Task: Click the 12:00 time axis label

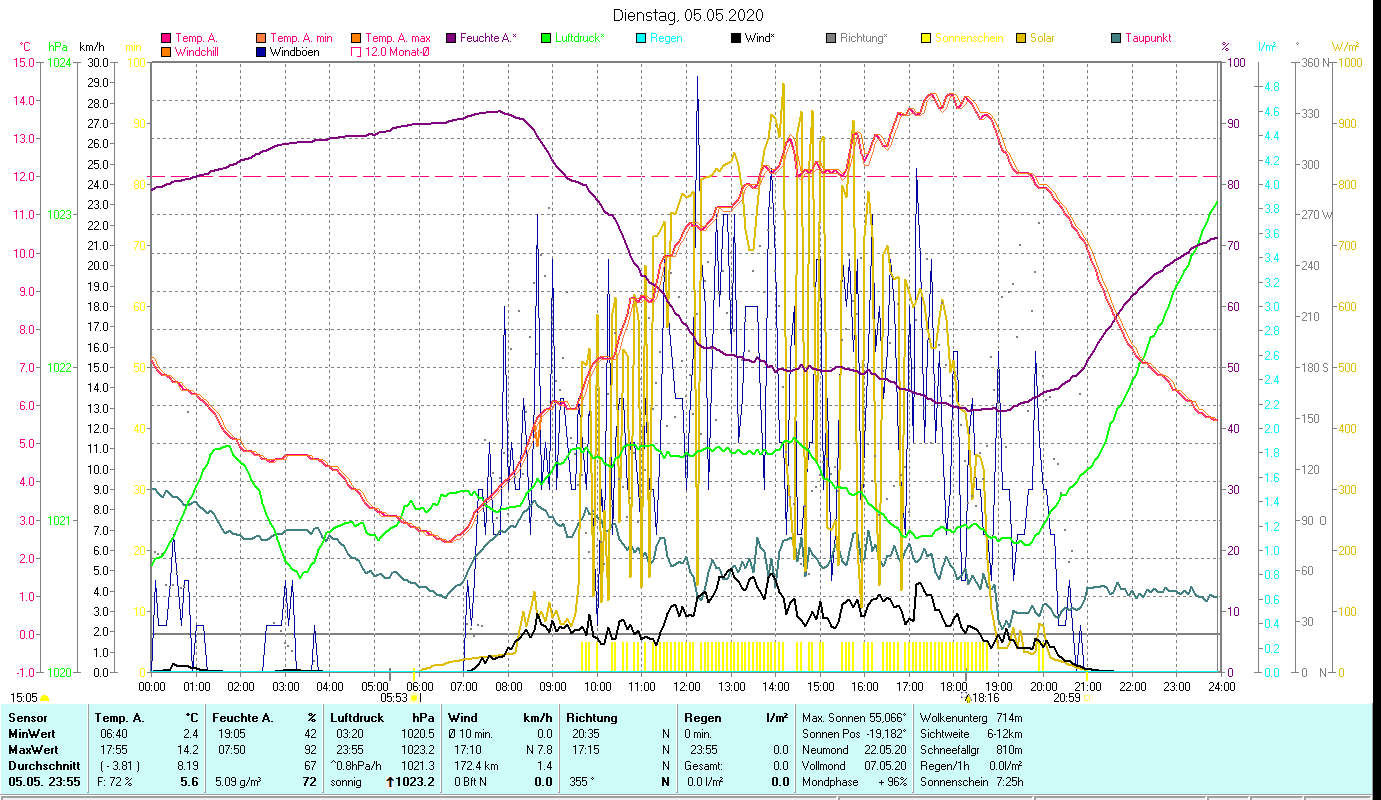Action: coord(687,686)
